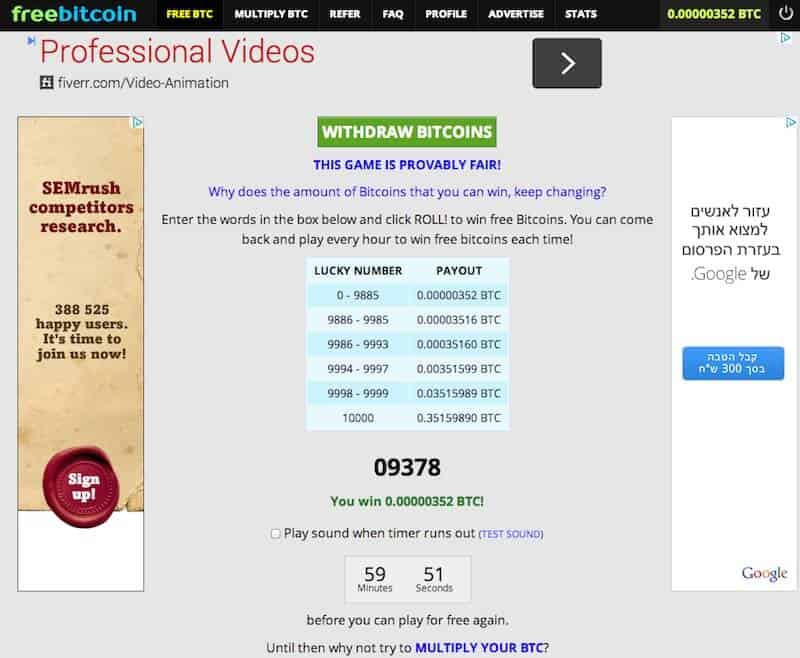Open the FAQ page
Screen dimensions: 800x658
(x=393, y=14)
